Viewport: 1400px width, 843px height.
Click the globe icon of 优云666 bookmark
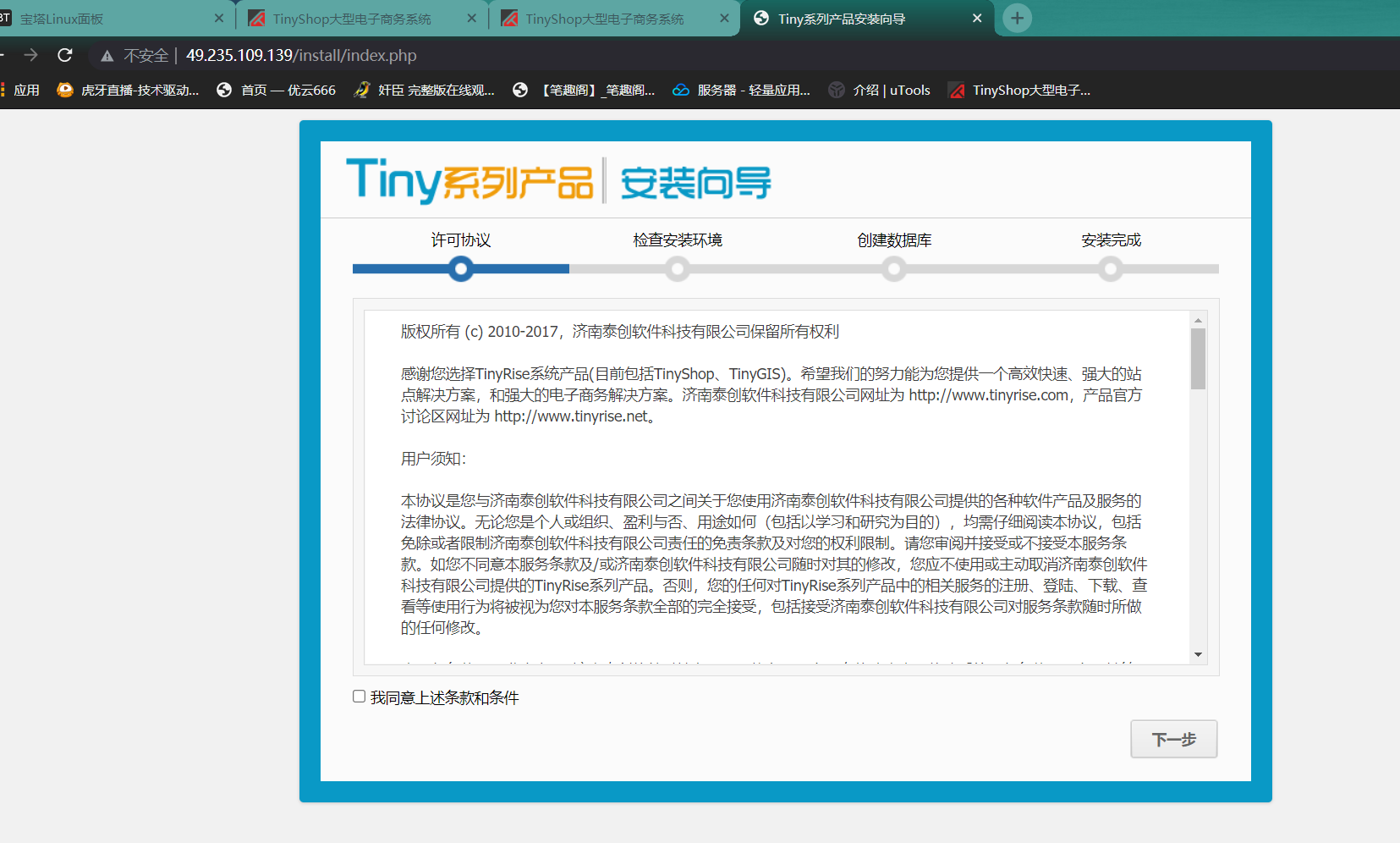[224, 90]
